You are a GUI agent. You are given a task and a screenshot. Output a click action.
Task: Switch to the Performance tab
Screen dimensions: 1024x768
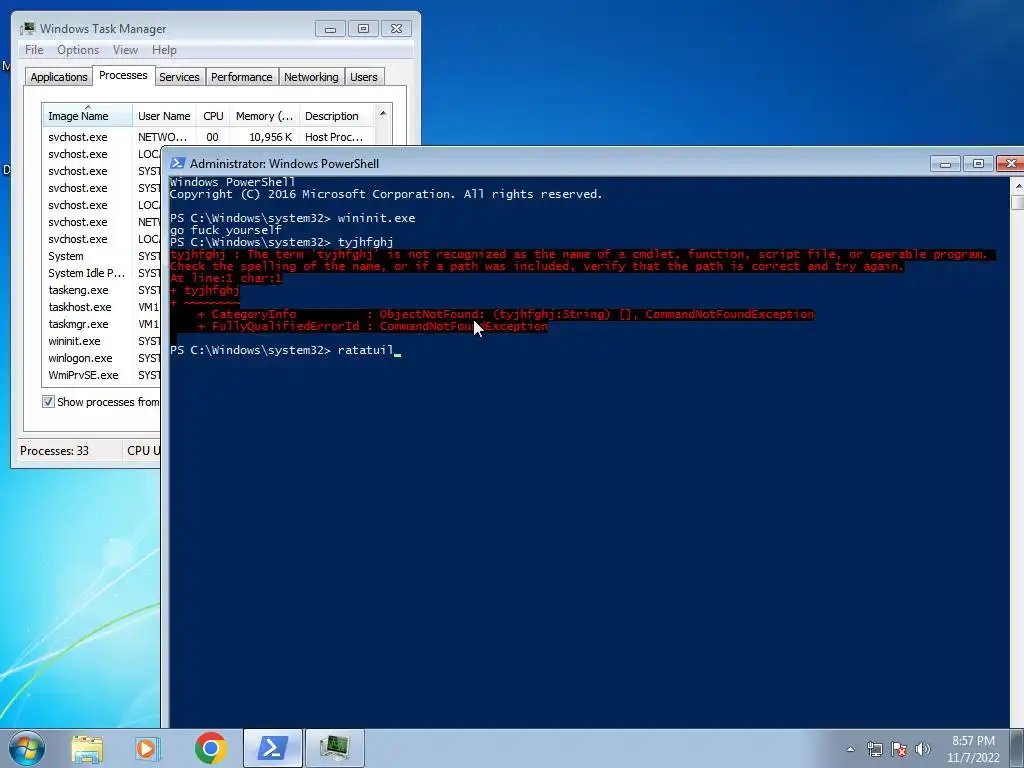click(242, 77)
